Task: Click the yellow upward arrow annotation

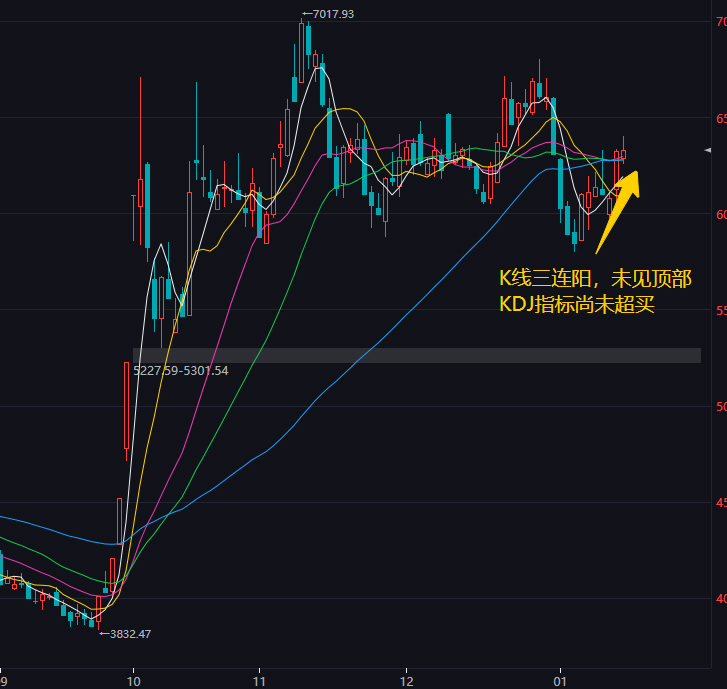Action: 618,210
